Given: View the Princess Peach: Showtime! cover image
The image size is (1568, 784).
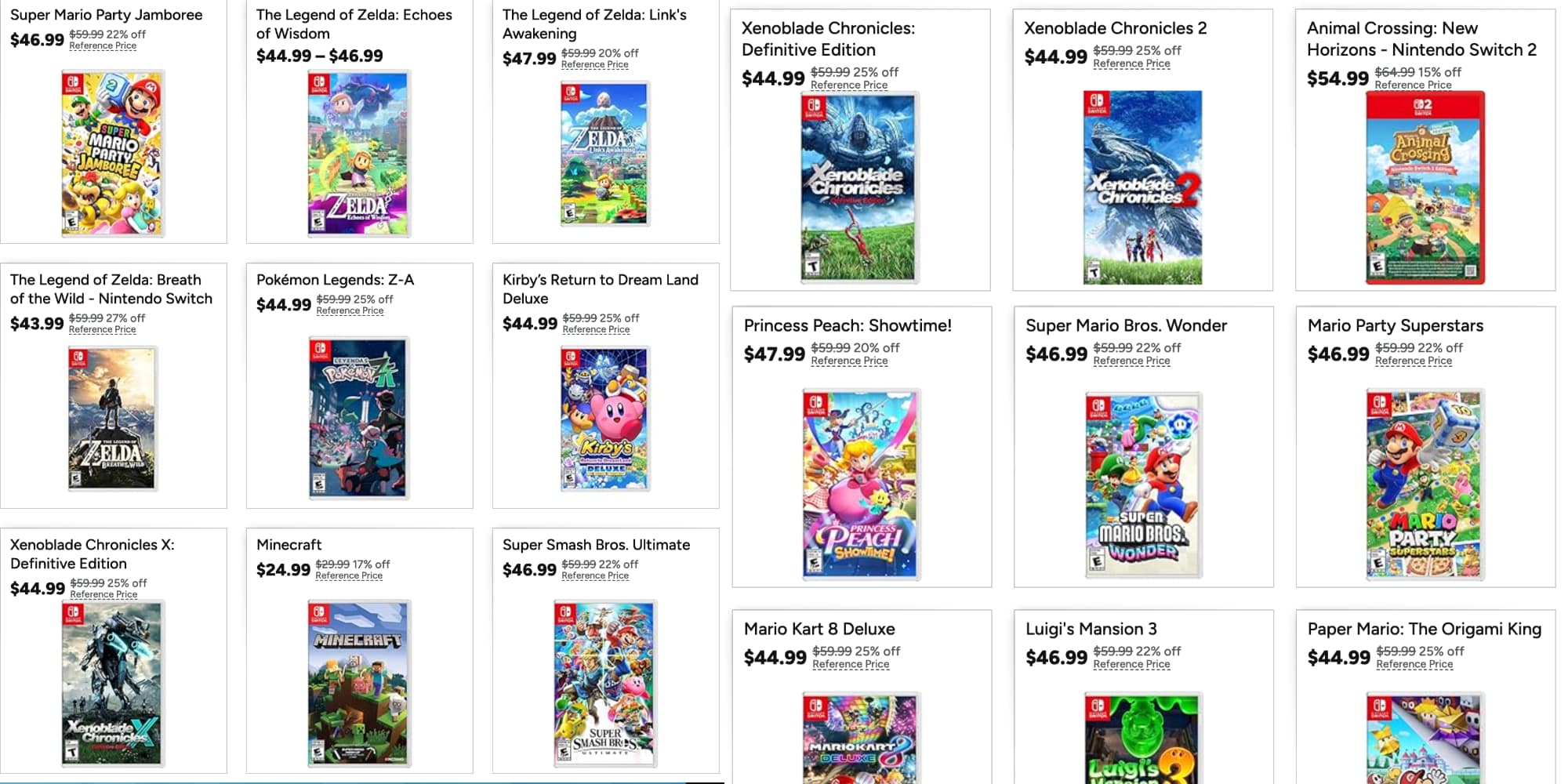Looking at the screenshot, I should 861,484.
